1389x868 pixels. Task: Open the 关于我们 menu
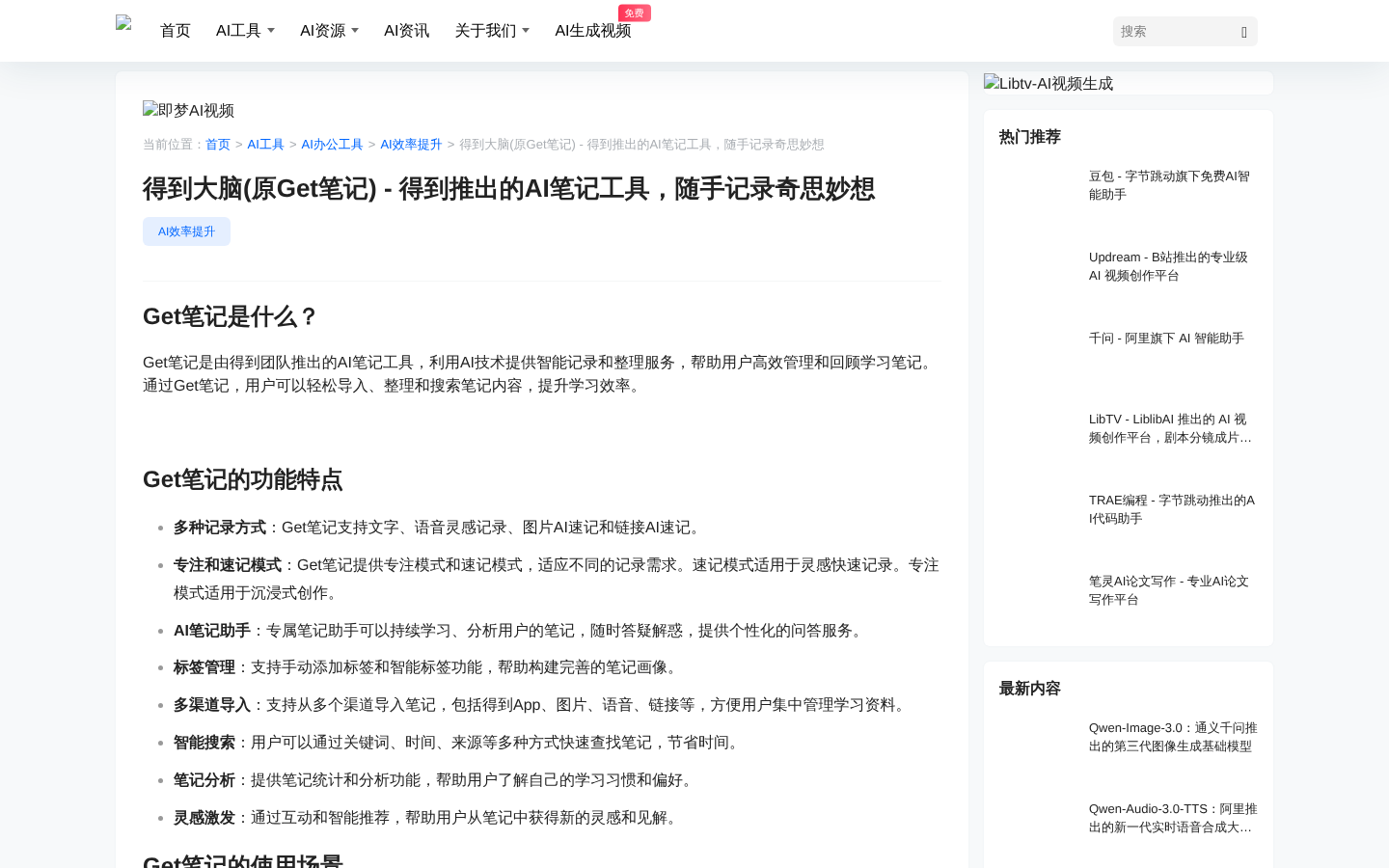[485, 31]
